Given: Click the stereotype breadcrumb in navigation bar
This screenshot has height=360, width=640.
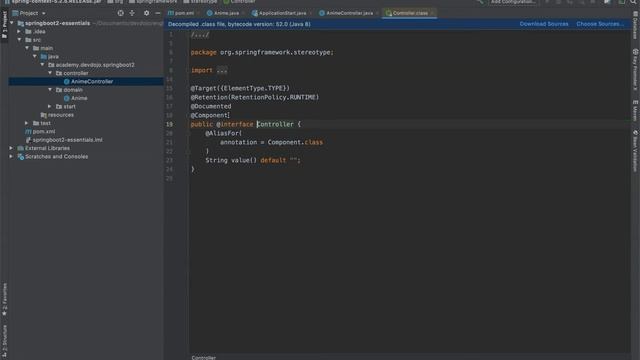Looking at the screenshot, I should point(201,2).
